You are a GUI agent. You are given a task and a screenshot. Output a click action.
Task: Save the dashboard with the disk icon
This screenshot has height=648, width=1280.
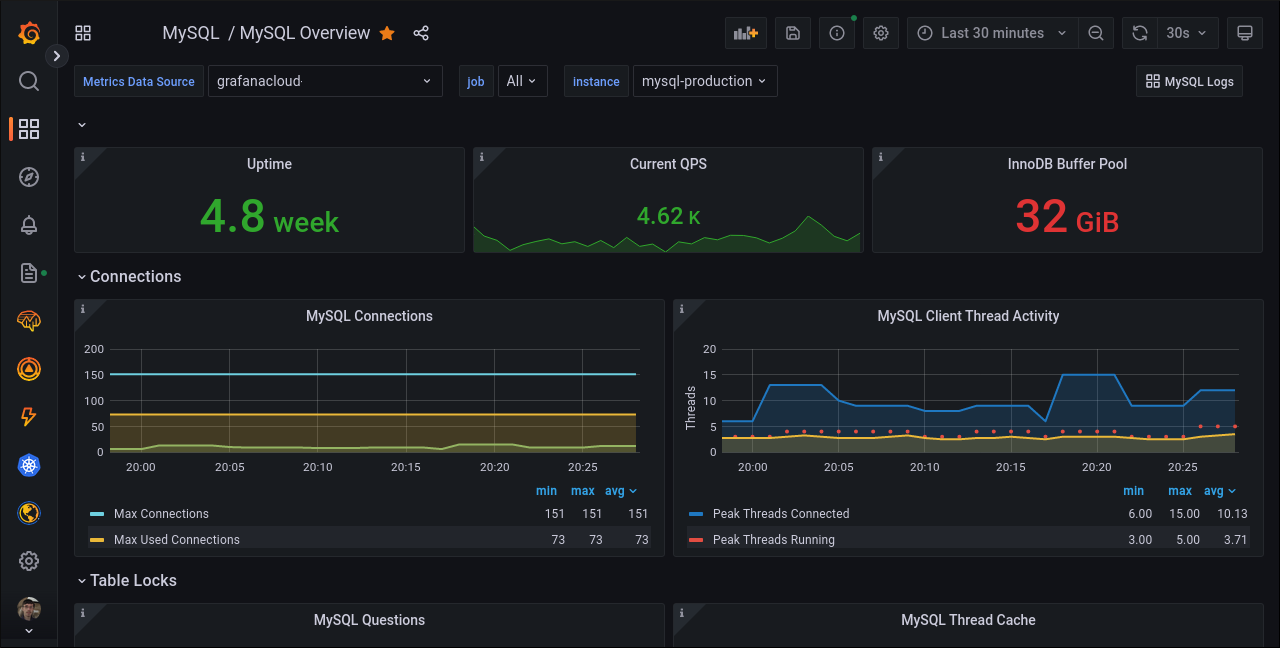pyautogui.click(x=793, y=32)
